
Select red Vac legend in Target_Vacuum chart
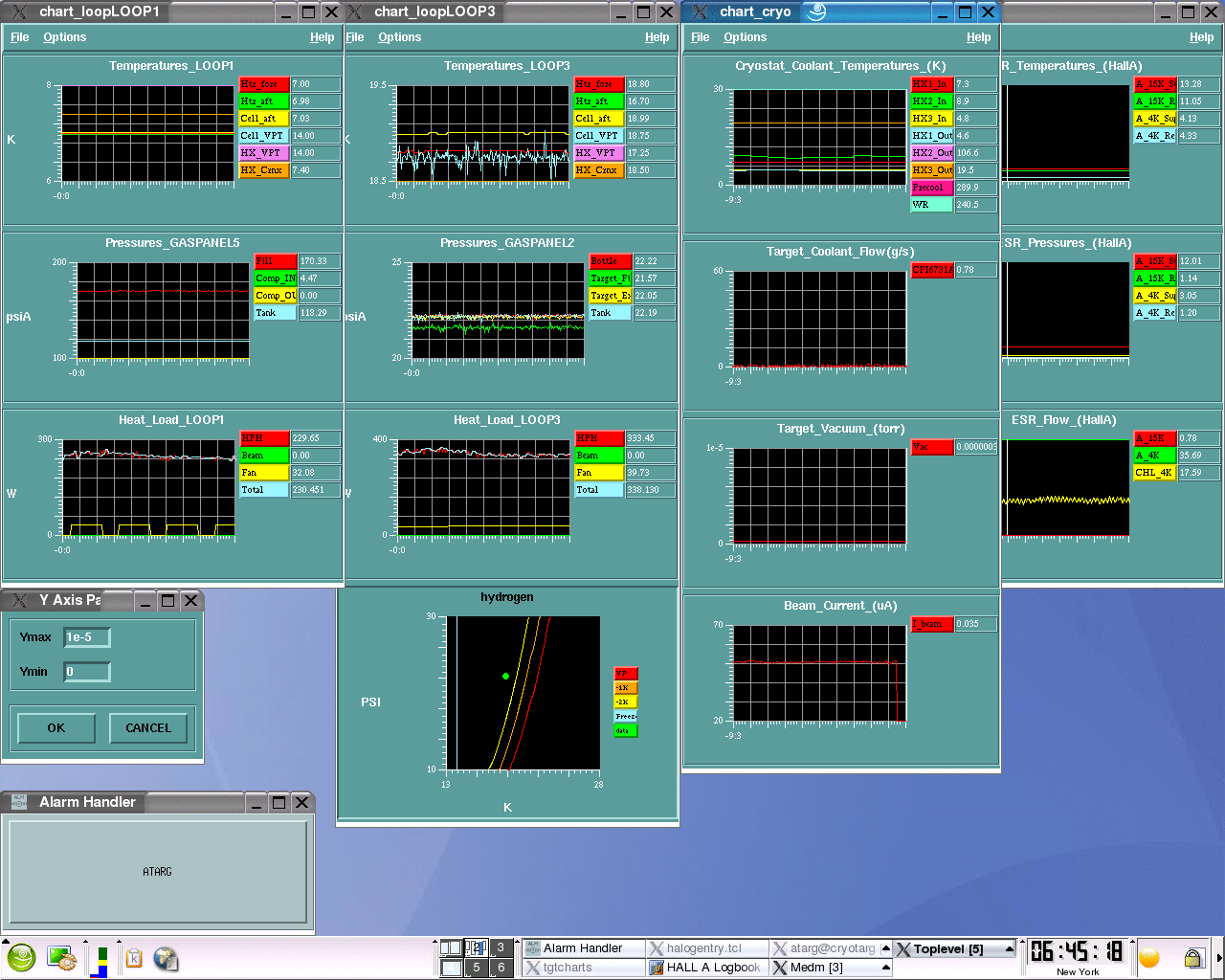[932, 447]
